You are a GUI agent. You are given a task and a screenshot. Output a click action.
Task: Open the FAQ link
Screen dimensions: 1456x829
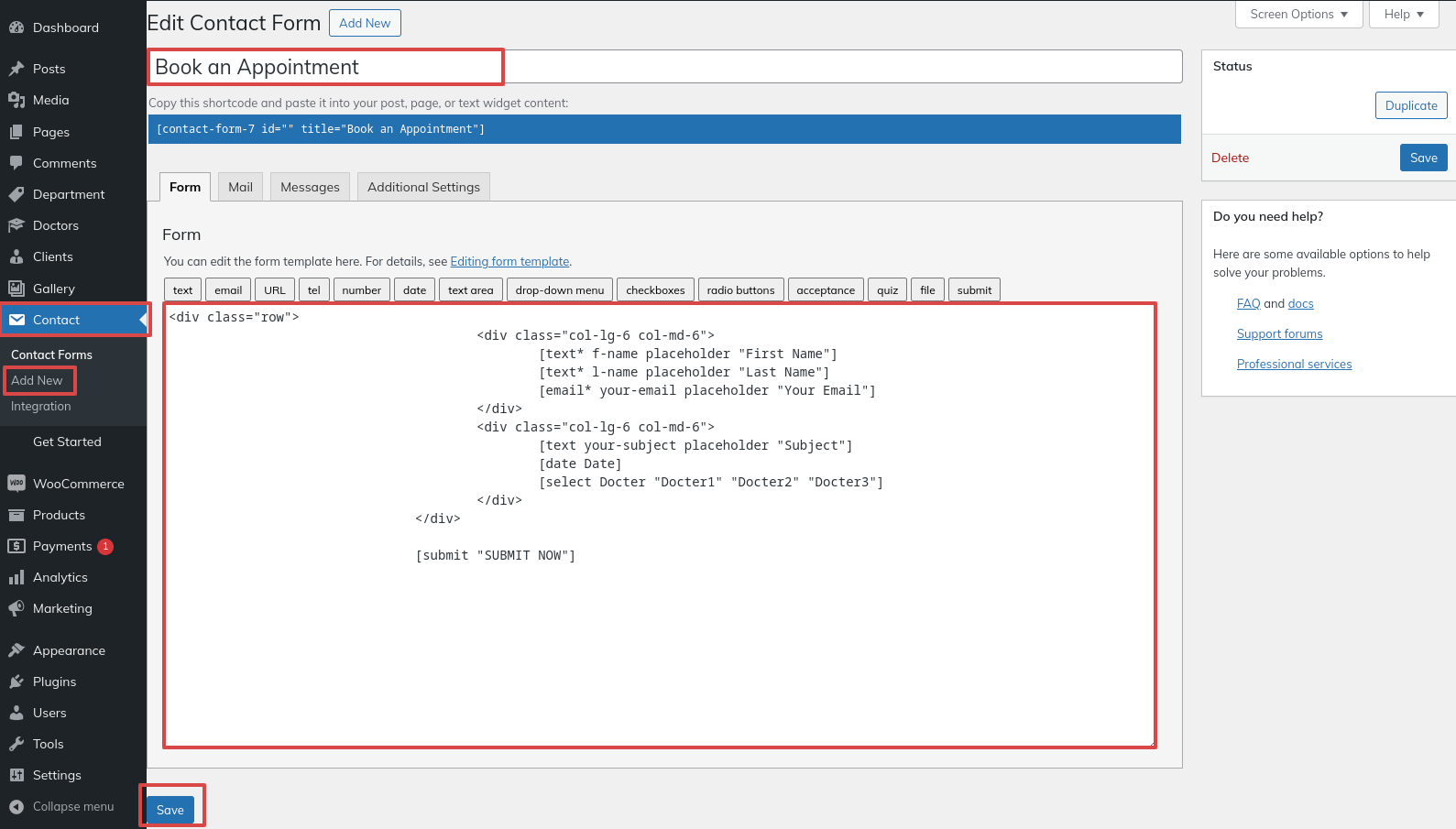tap(1248, 303)
